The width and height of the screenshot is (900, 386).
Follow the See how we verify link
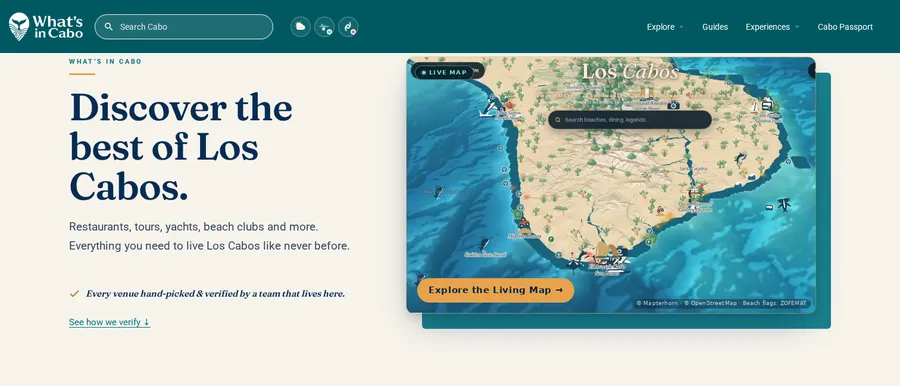coord(110,322)
